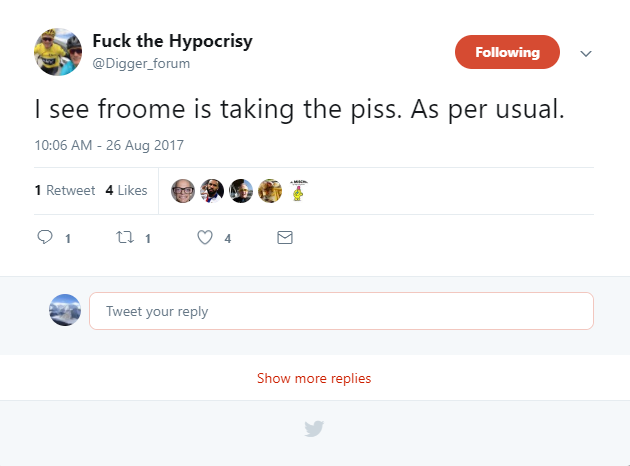Like the tweet with the heart icon
Viewport: 630px width, 466px height.
coord(205,238)
